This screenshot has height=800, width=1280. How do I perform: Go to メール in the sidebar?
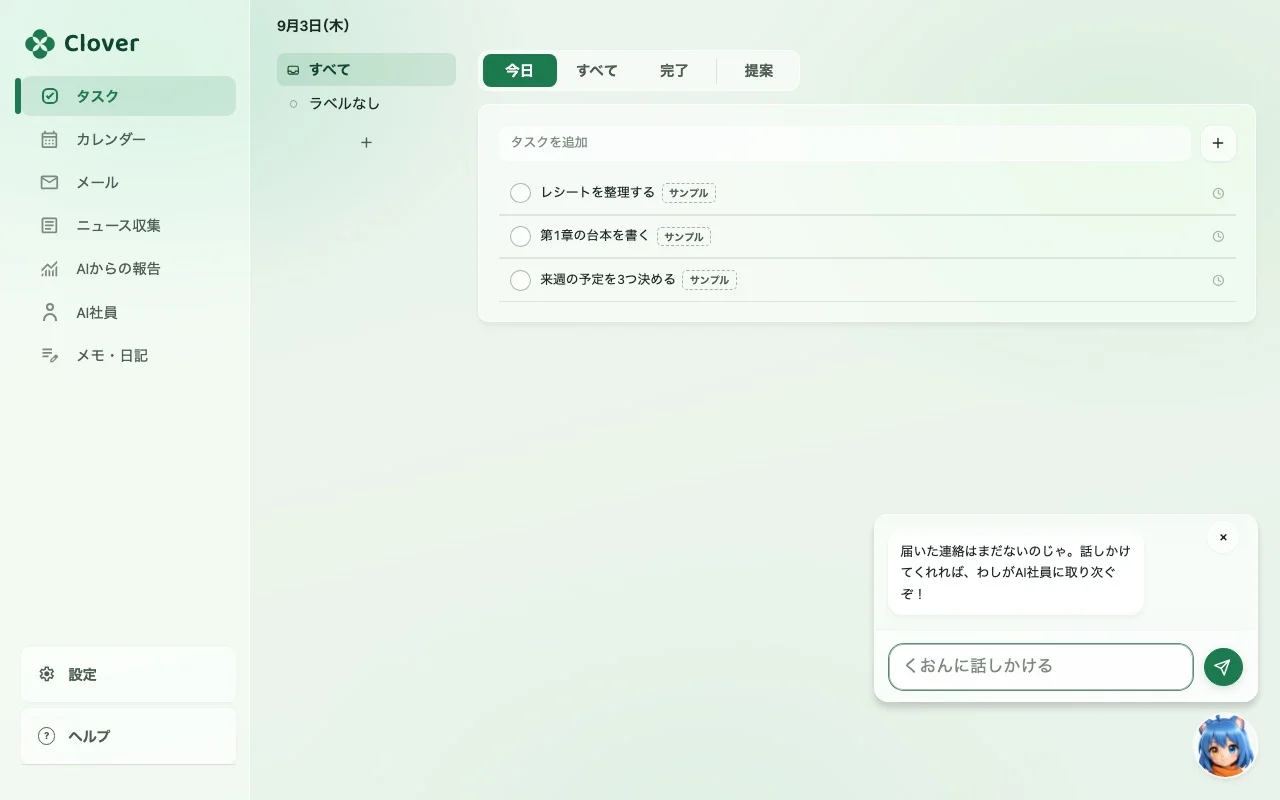pos(128,182)
